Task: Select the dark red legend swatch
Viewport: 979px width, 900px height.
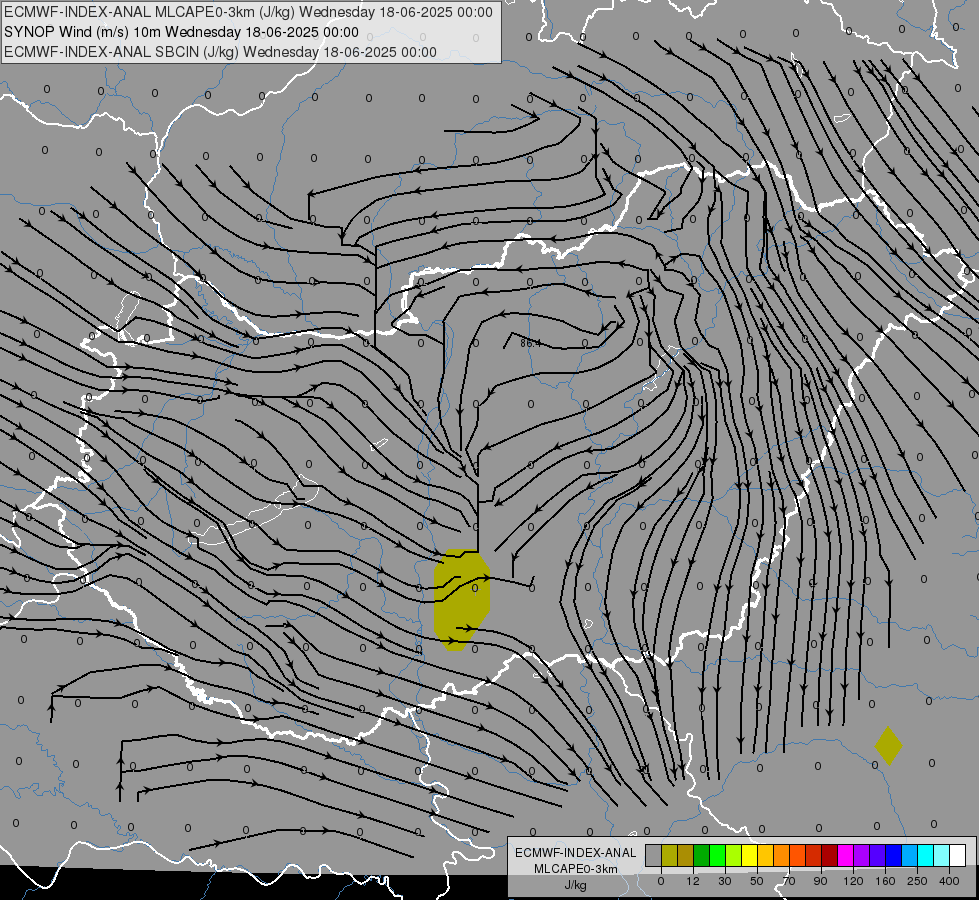Action: click(830, 855)
